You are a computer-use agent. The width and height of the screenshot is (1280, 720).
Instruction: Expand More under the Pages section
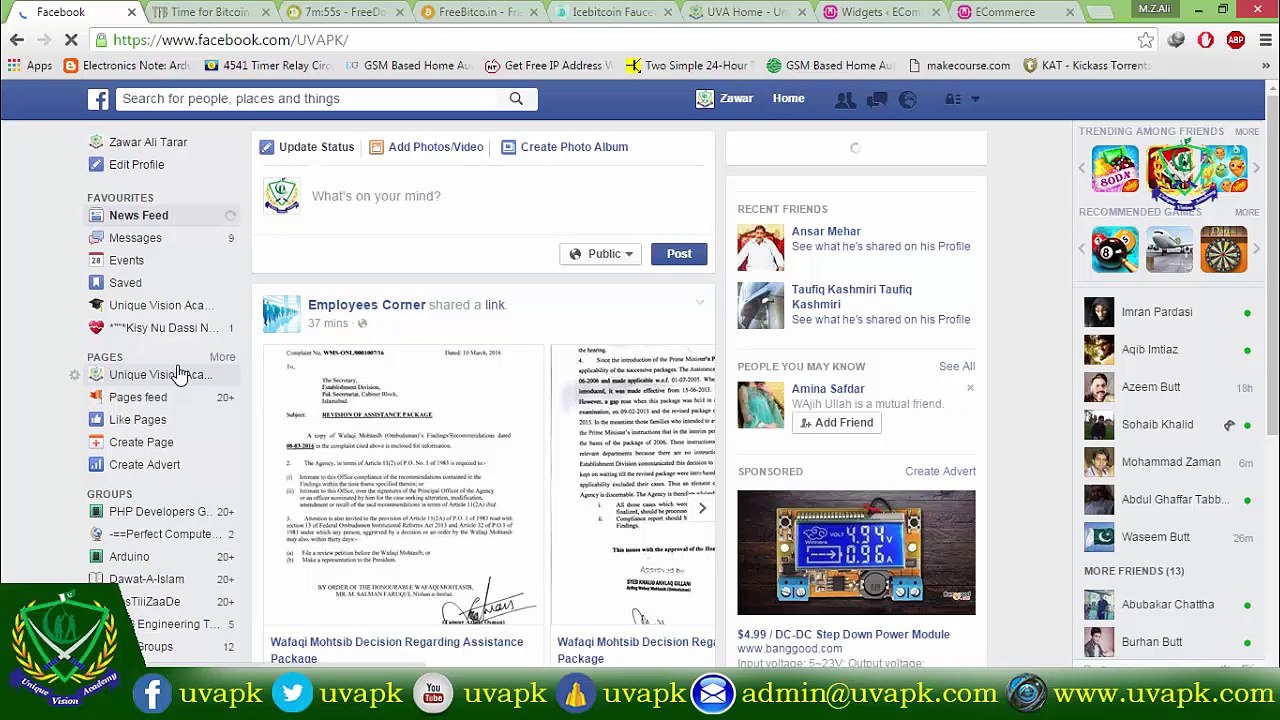coord(222,357)
